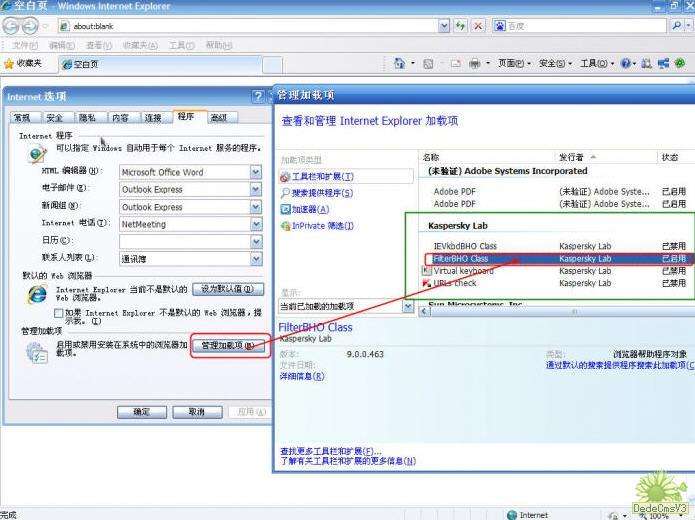Open the 帮助(H) menu
Viewport: 695px width, 520px height.
point(219,45)
